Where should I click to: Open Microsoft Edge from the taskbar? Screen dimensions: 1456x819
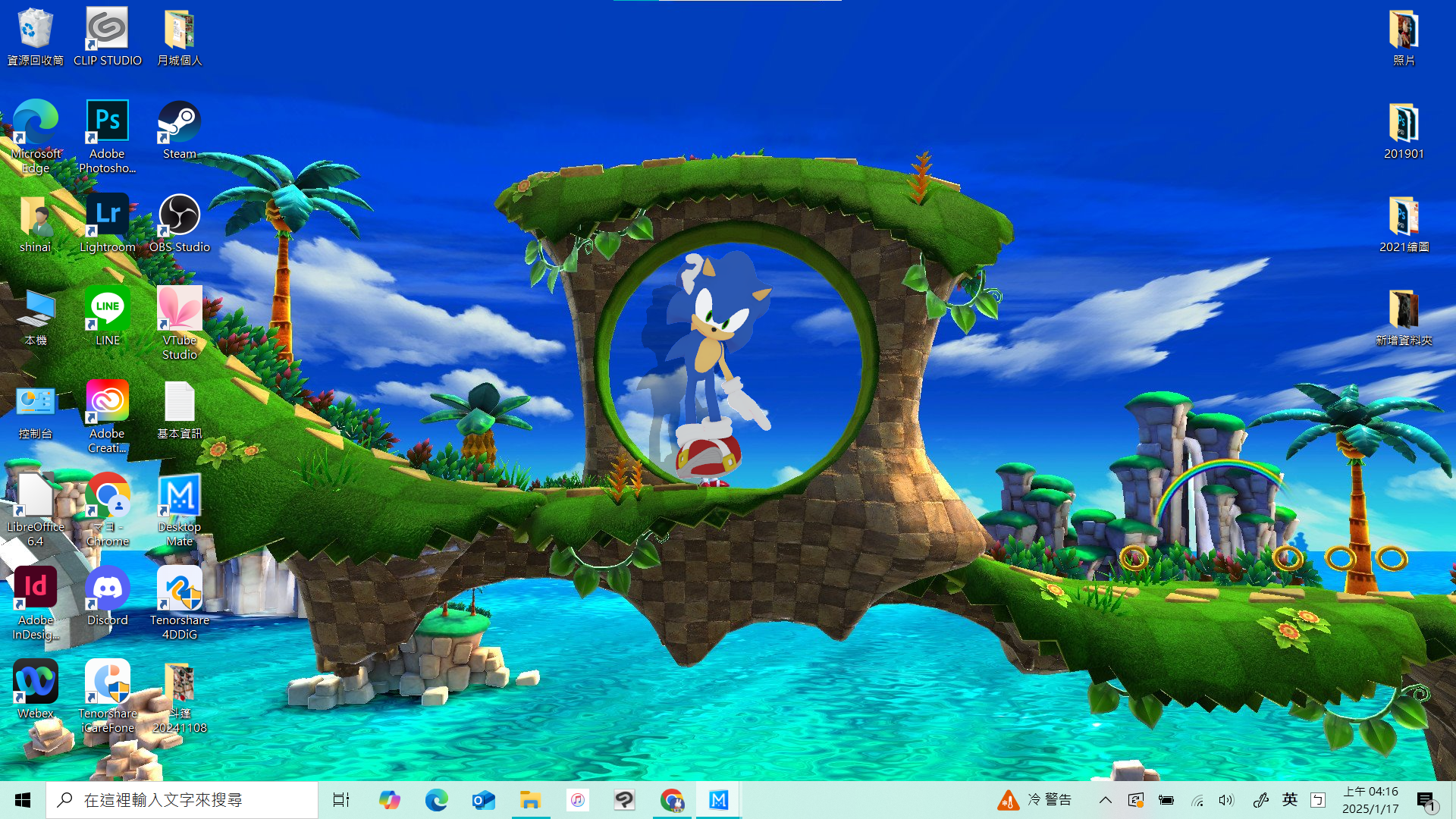(x=436, y=800)
